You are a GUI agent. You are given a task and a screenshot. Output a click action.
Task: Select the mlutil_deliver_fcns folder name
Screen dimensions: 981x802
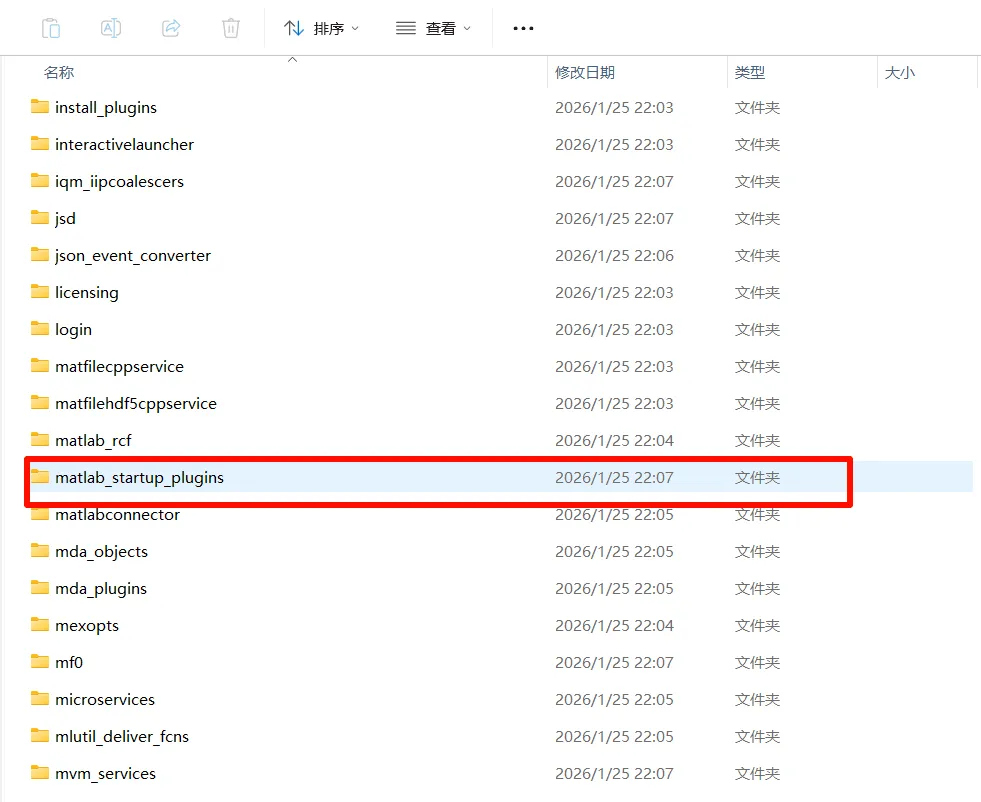tap(122, 736)
